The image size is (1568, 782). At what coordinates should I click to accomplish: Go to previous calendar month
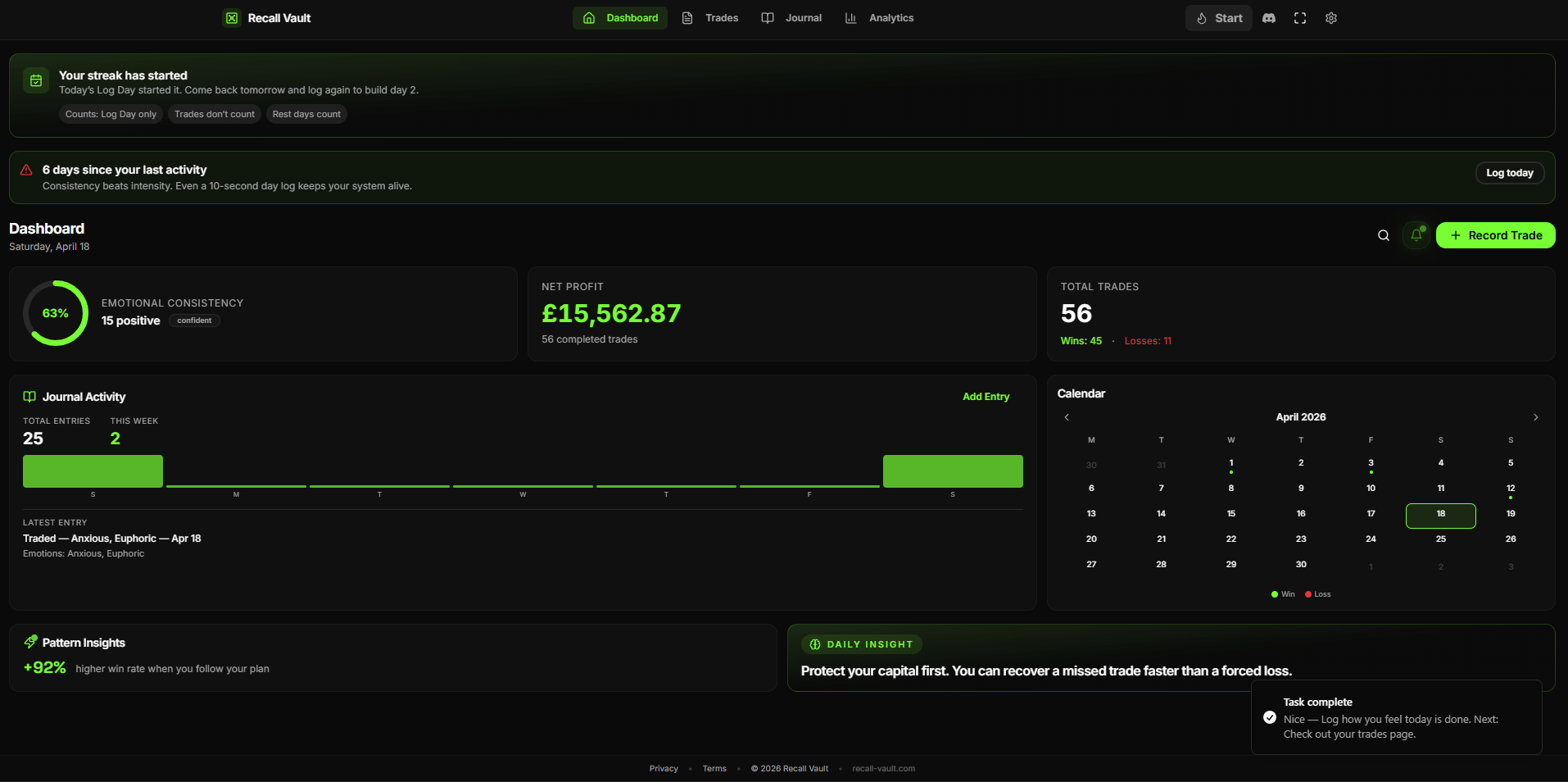[x=1067, y=417]
